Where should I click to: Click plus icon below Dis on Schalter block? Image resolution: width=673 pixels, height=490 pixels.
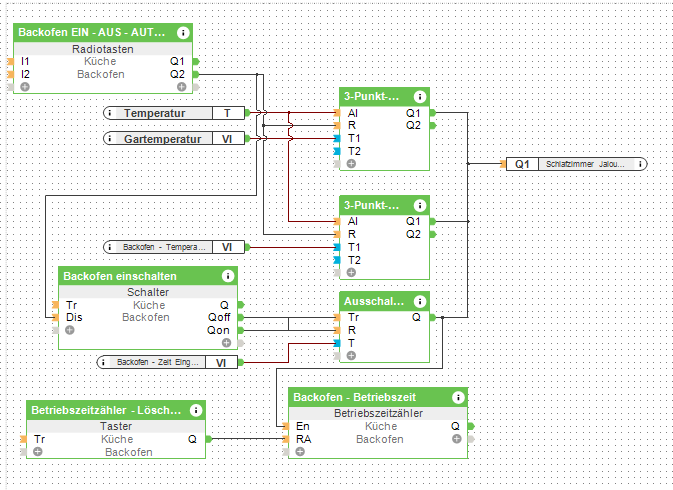pos(70,330)
